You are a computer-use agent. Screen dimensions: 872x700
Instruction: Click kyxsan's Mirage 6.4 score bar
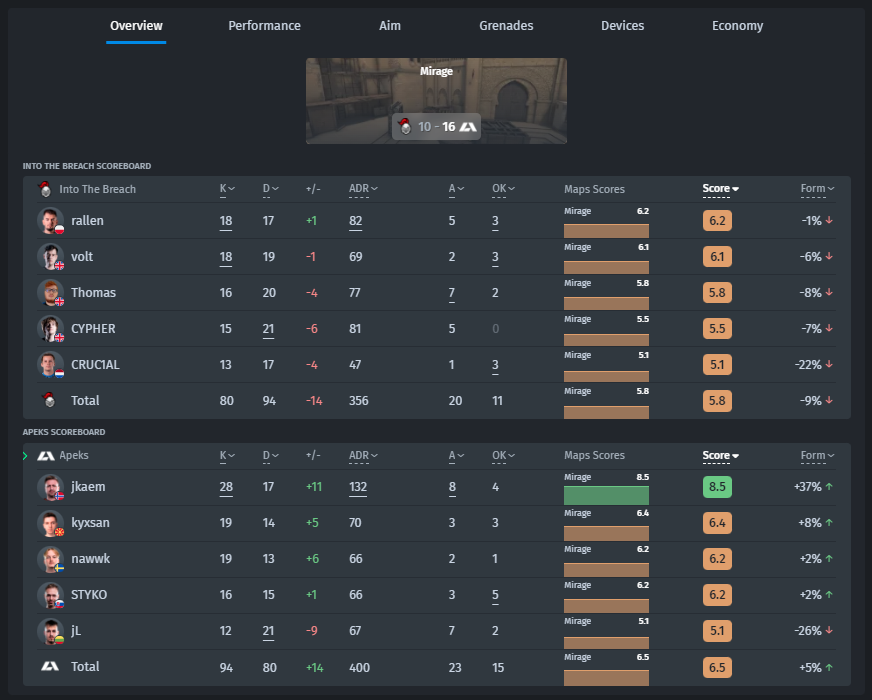[x=606, y=533]
